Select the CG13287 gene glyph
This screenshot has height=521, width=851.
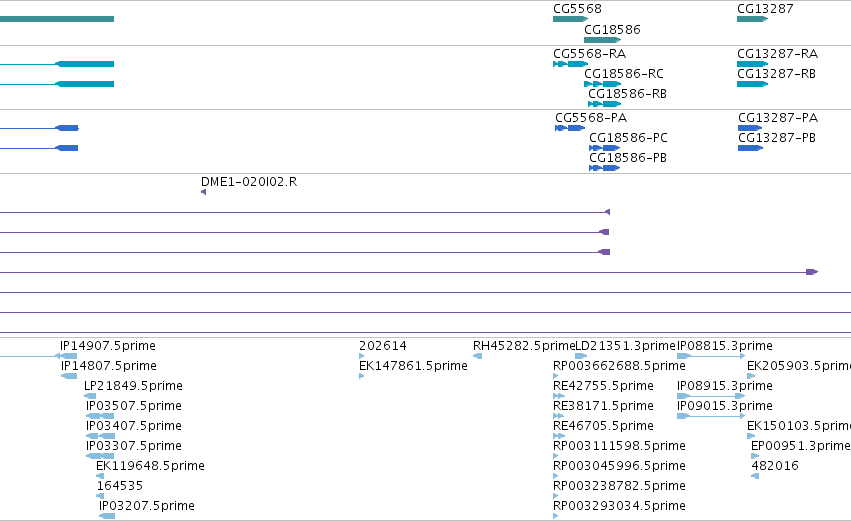point(752,19)
